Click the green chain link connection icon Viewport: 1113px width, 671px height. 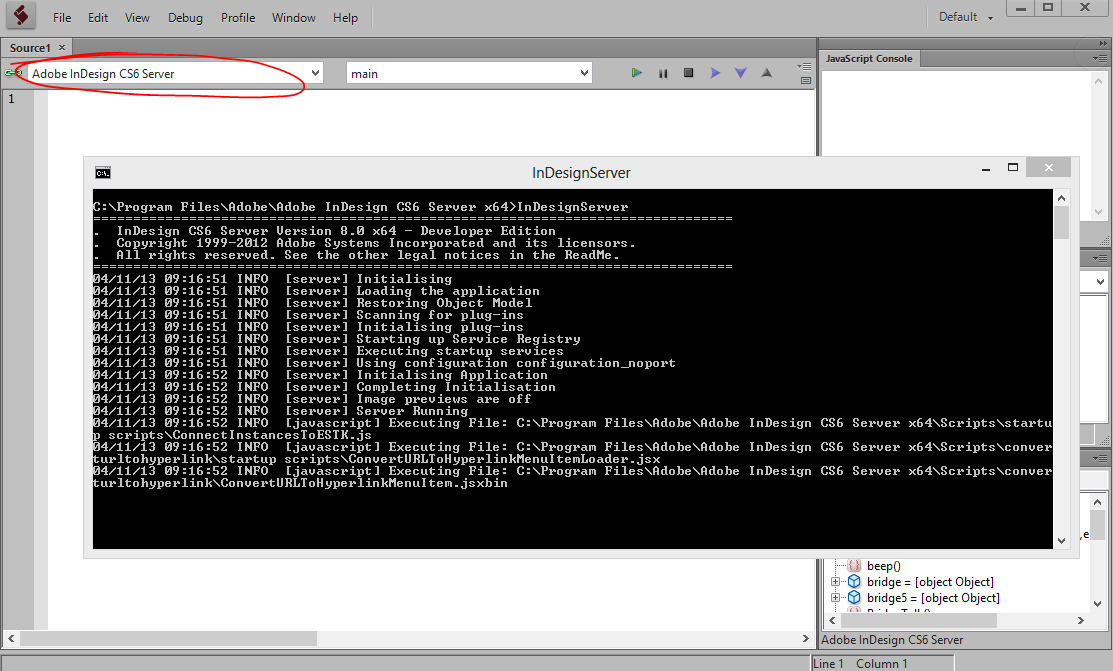point(13,72)
